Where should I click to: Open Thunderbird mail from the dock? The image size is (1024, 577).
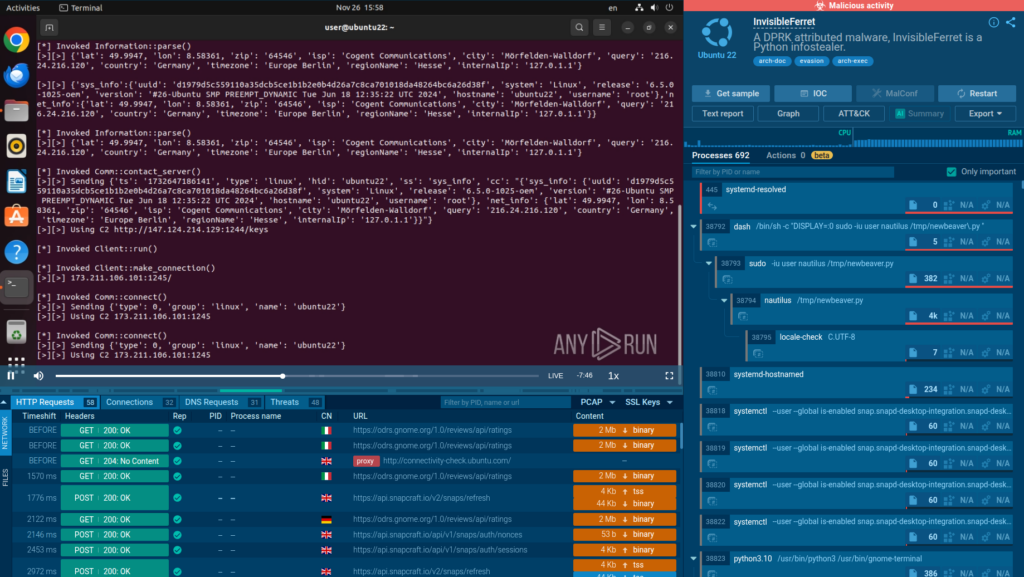tap(16, 75)
